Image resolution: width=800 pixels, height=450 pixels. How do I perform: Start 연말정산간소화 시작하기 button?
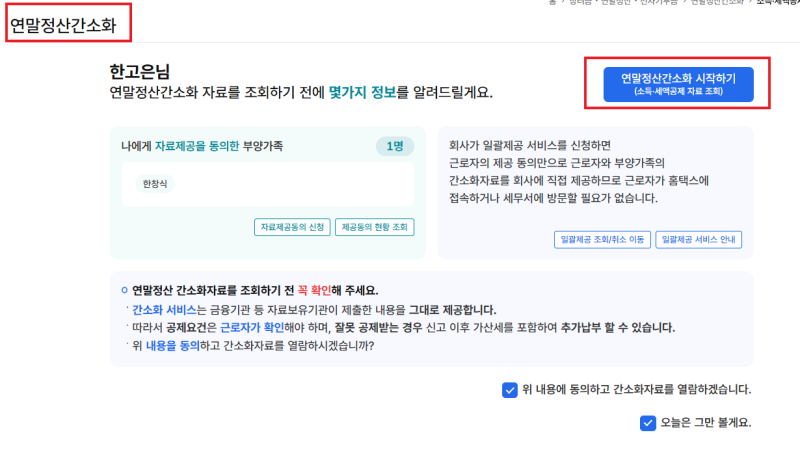678,84
